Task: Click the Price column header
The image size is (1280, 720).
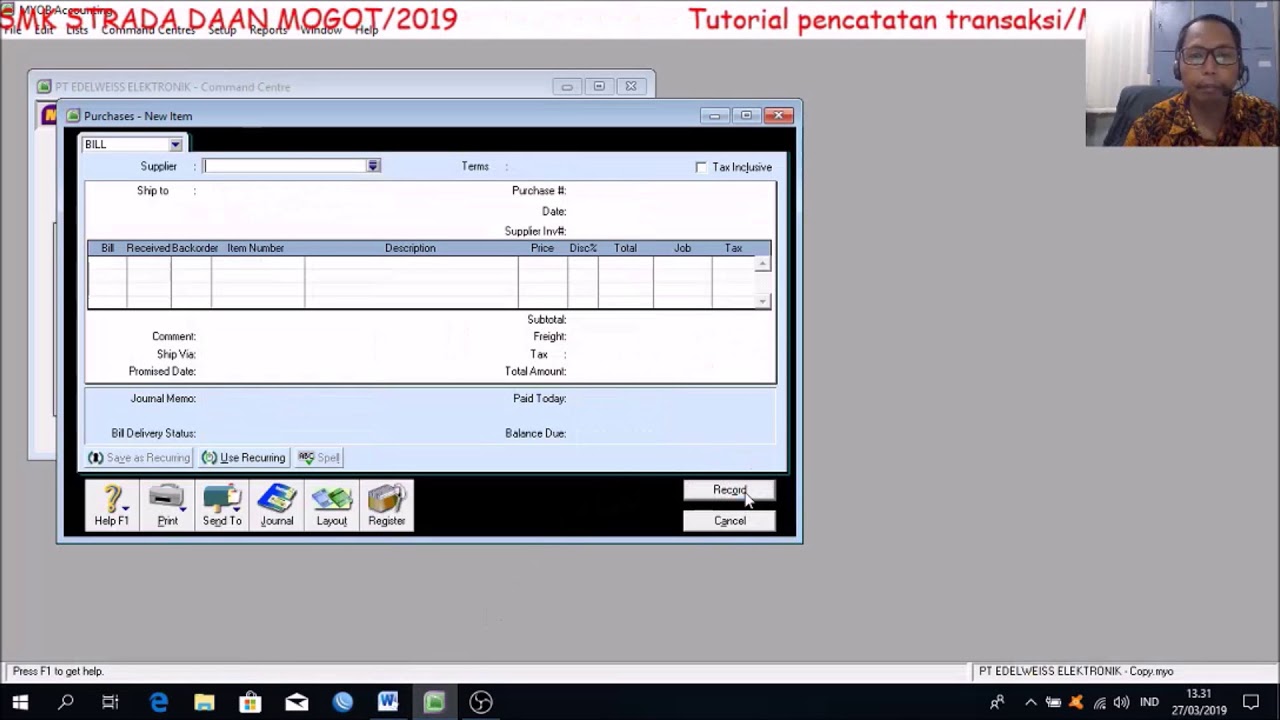Action: point(542,248)
